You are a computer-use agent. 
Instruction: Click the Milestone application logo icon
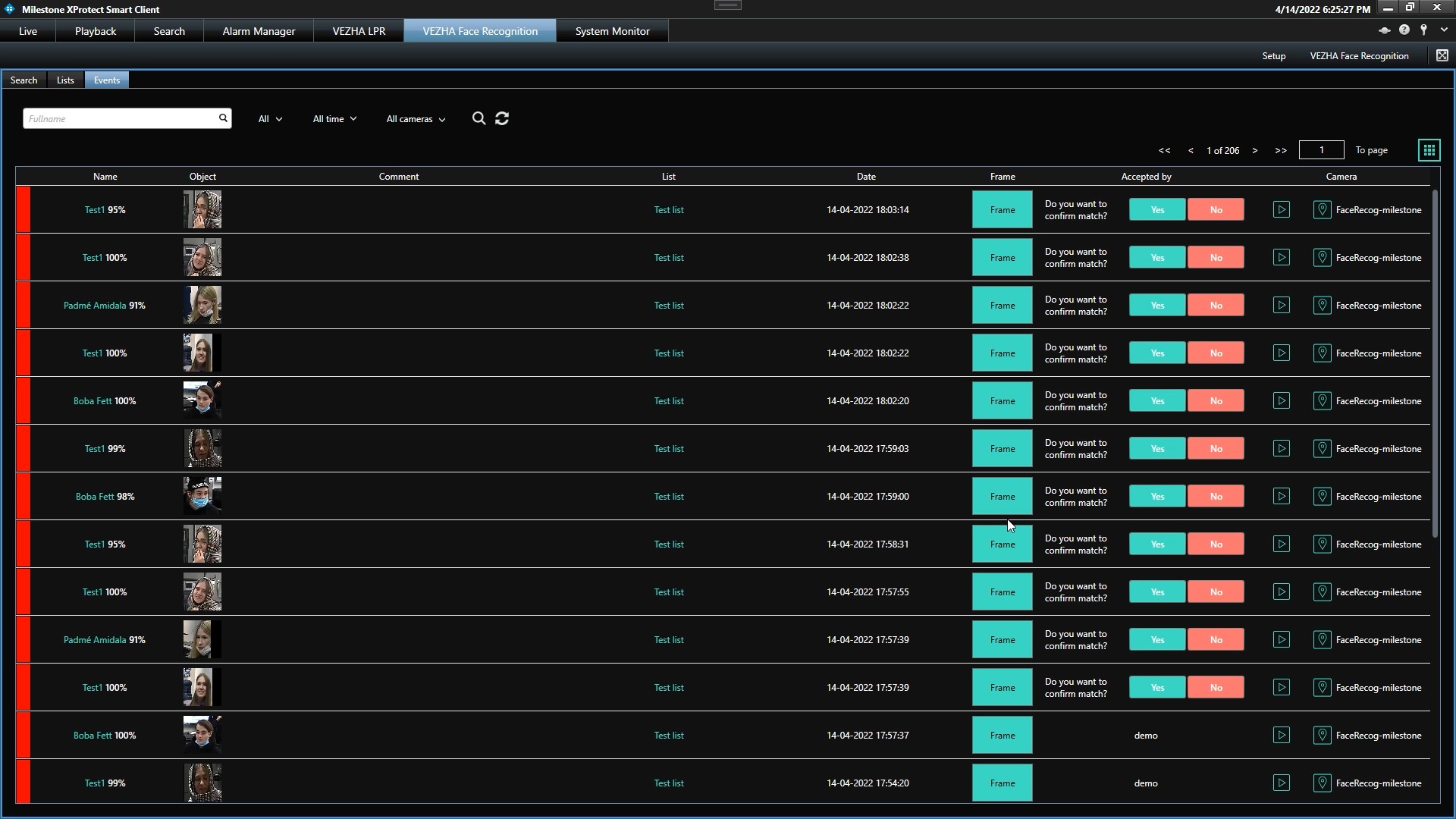click(x=10, y=9)
